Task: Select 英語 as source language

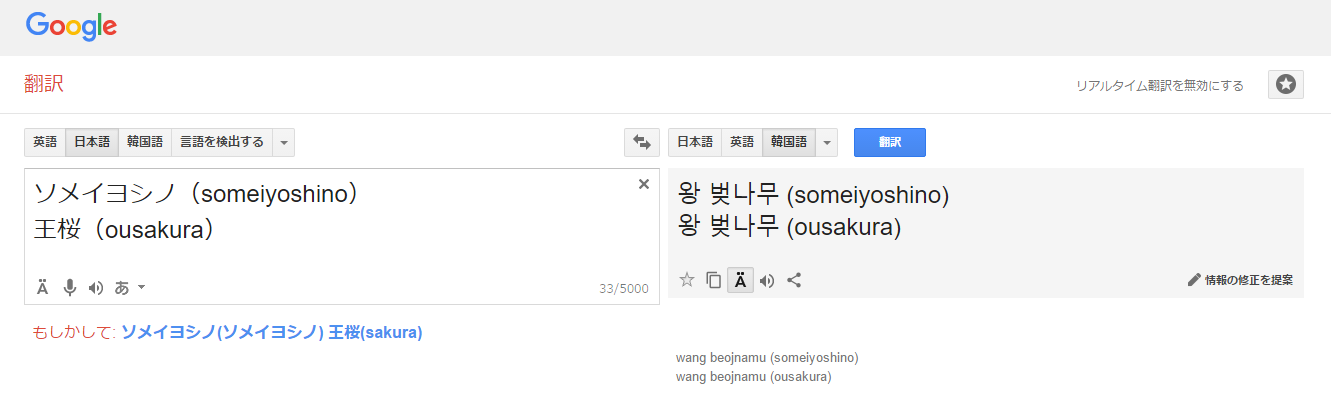Action: point(45,142)
